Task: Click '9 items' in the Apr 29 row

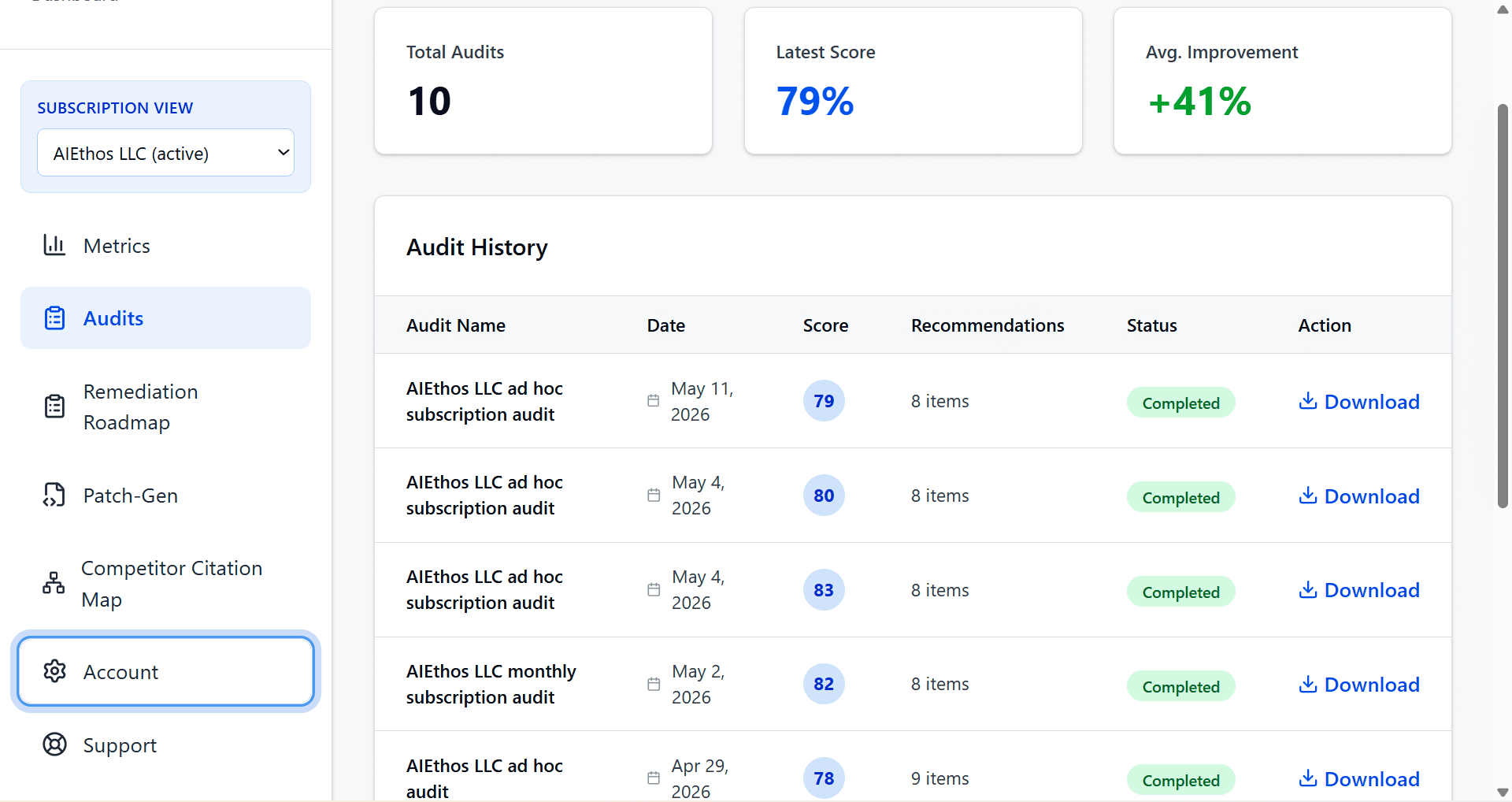Action: pyautogui.click(x=940, y=778)
